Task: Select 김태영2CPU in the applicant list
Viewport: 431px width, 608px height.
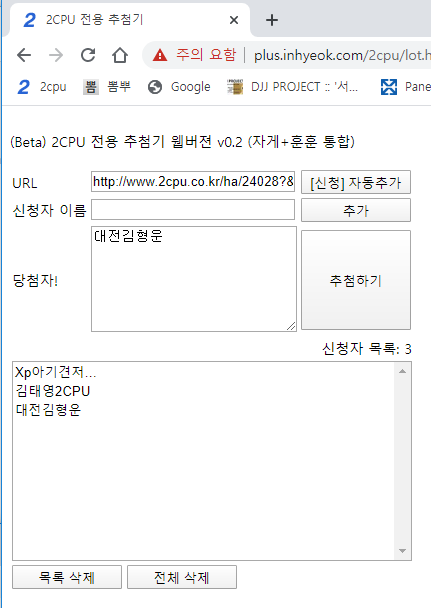Action: point(53,391)
